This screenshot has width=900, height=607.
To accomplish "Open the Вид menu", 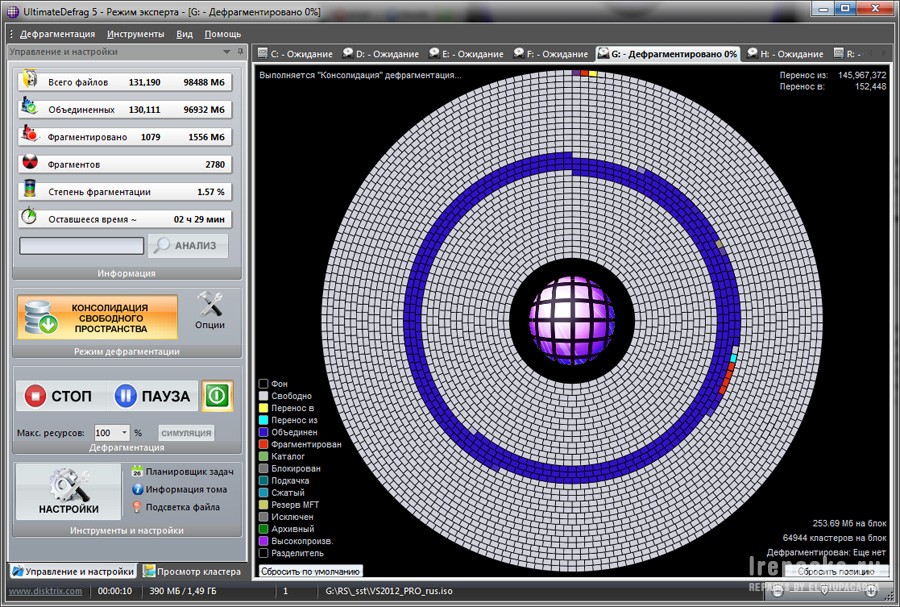I will [x=184, y=34].
